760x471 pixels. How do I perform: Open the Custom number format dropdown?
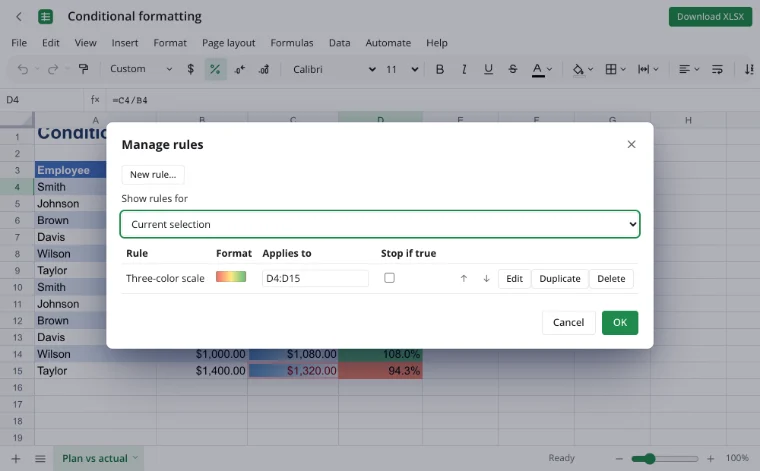point(141,69)
